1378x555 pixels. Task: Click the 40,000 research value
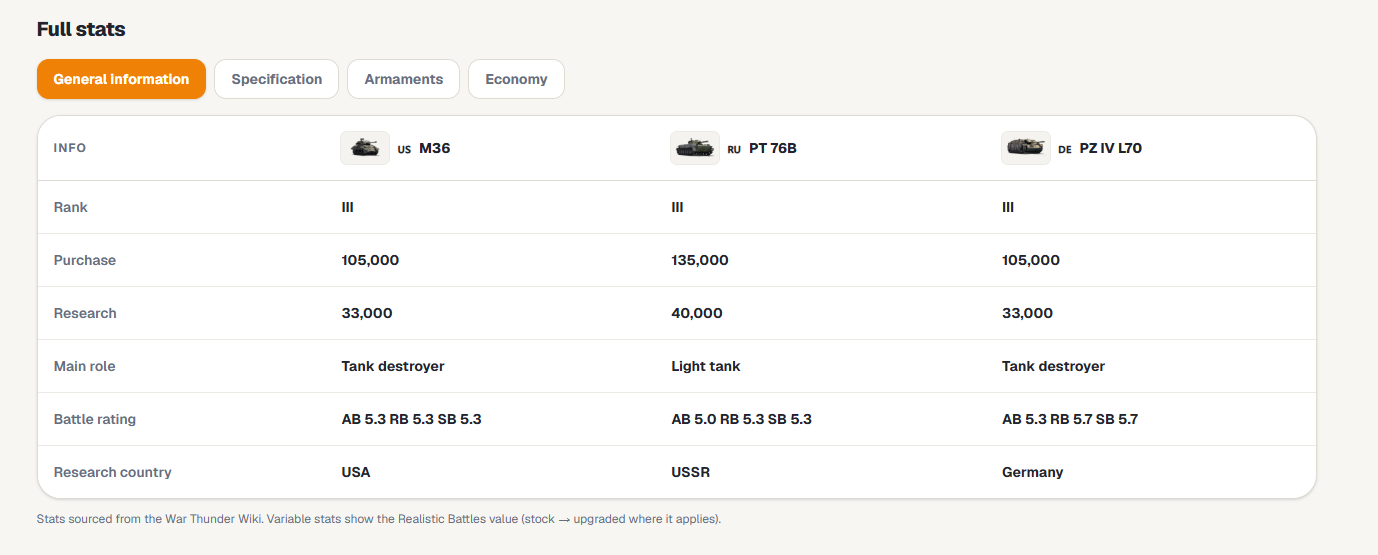(x=697, y=313)
